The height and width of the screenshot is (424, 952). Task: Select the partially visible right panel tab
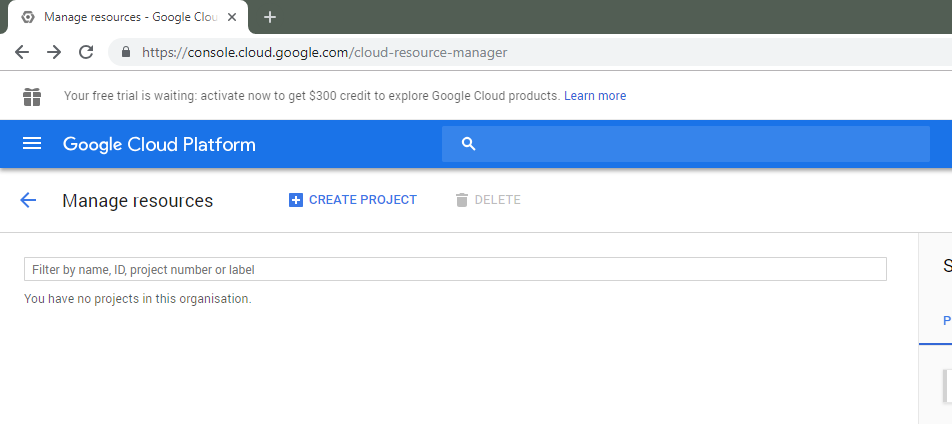tap(945, 321)
